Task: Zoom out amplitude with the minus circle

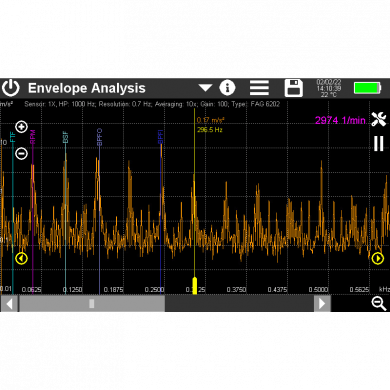Action: [x=22, y=153]
